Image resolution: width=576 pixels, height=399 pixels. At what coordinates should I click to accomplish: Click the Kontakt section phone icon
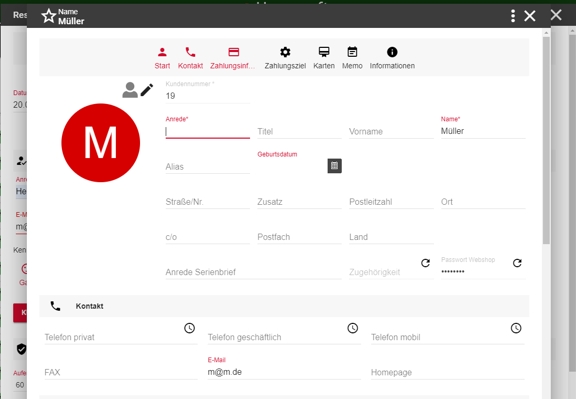point(55,306)
